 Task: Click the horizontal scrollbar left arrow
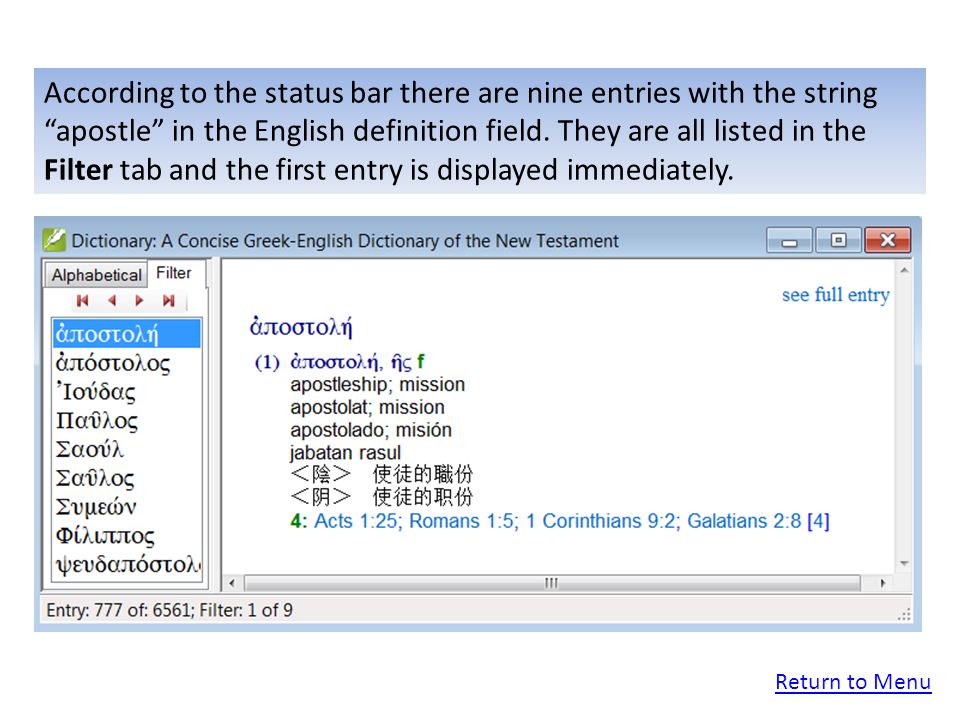tap(232, 583)
